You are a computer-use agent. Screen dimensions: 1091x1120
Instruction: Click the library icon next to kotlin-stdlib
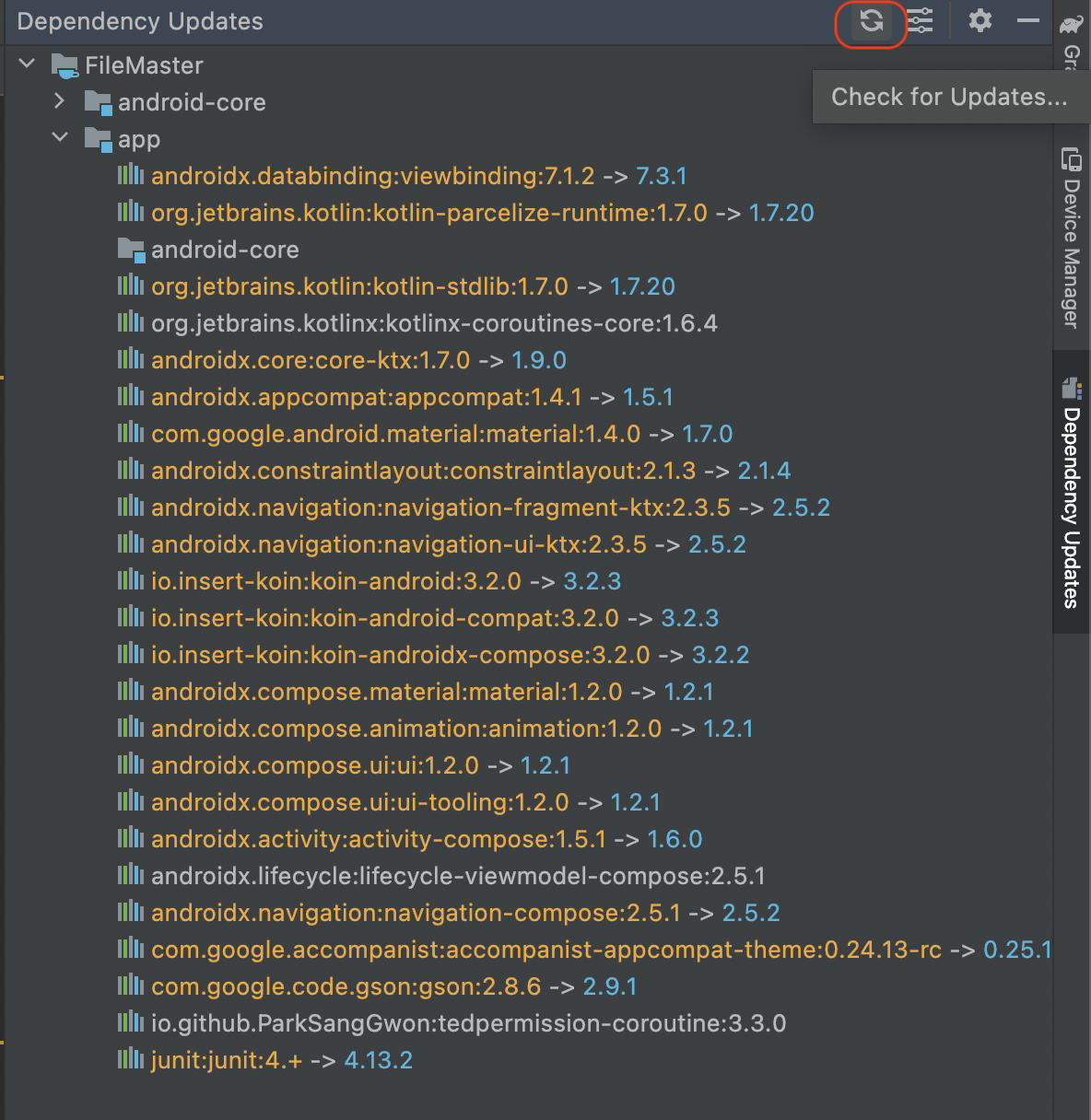tap(131, 286)
